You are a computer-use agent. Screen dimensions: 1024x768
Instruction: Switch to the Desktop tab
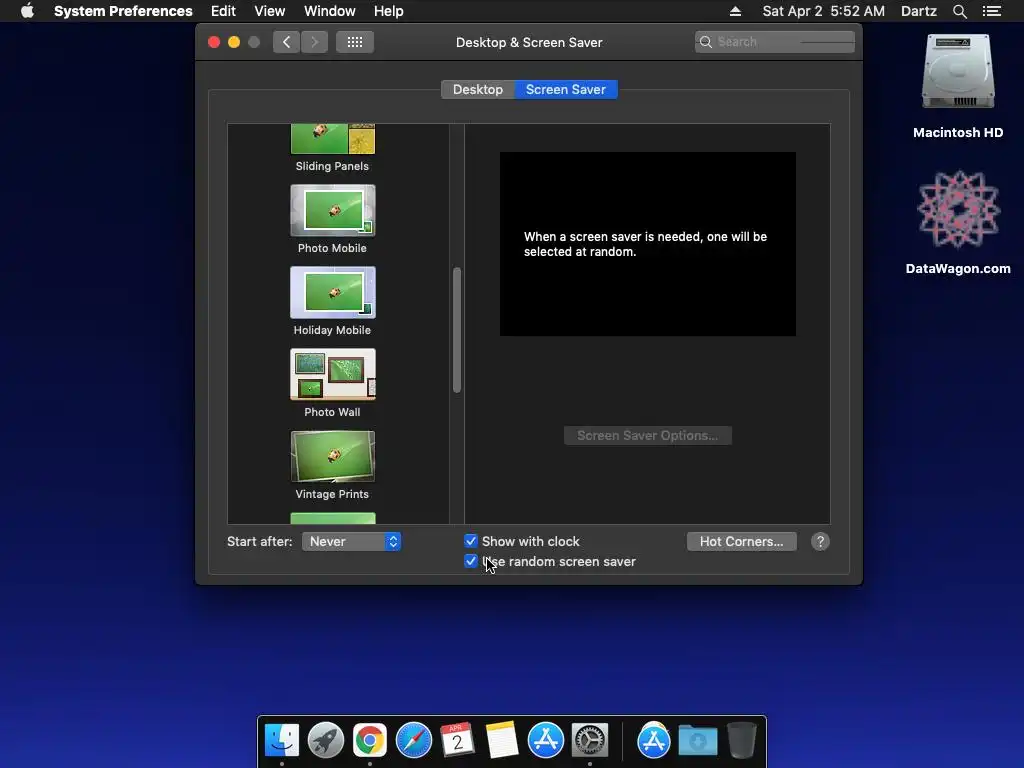[x=478, y=89]
